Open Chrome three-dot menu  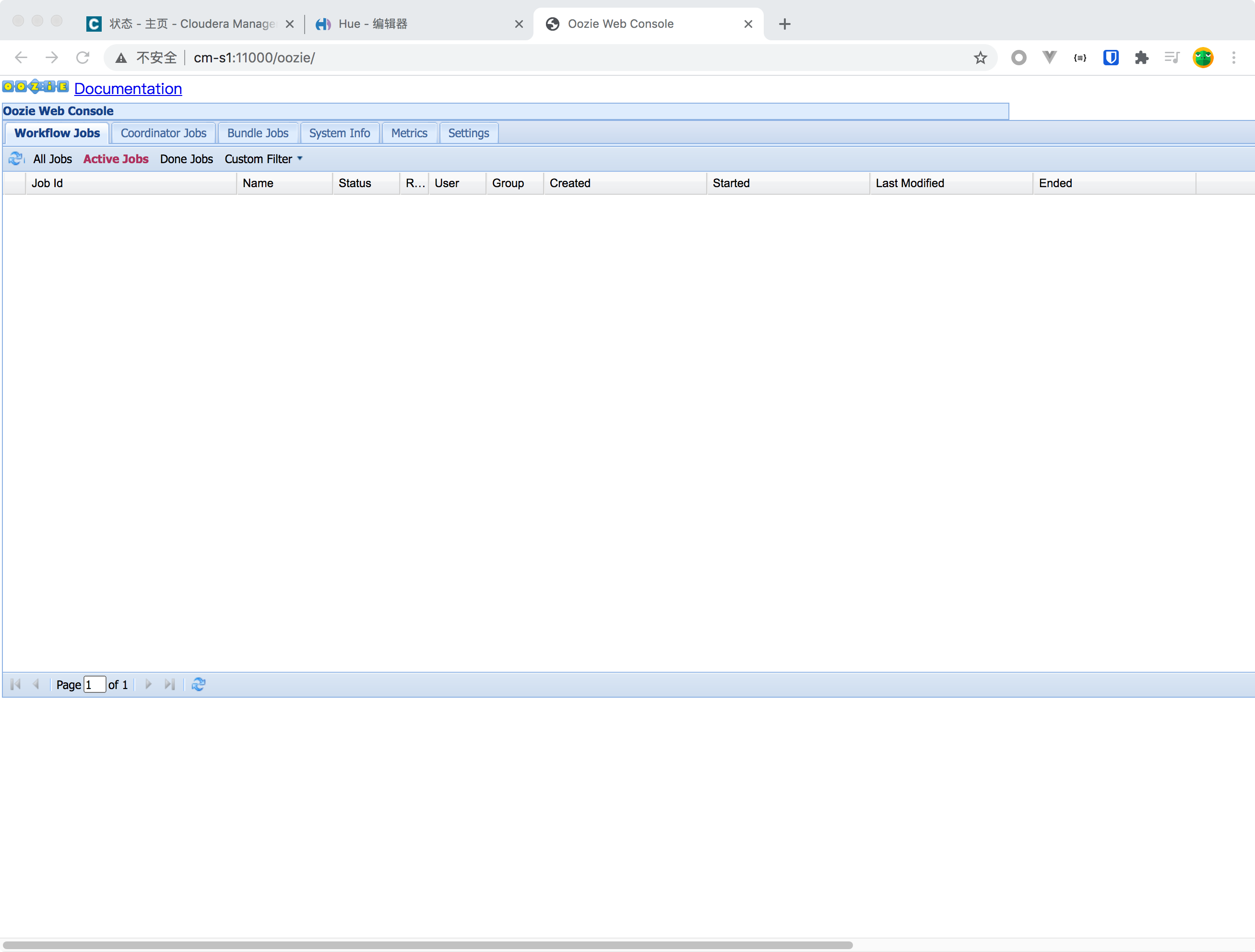[1233, 58]
